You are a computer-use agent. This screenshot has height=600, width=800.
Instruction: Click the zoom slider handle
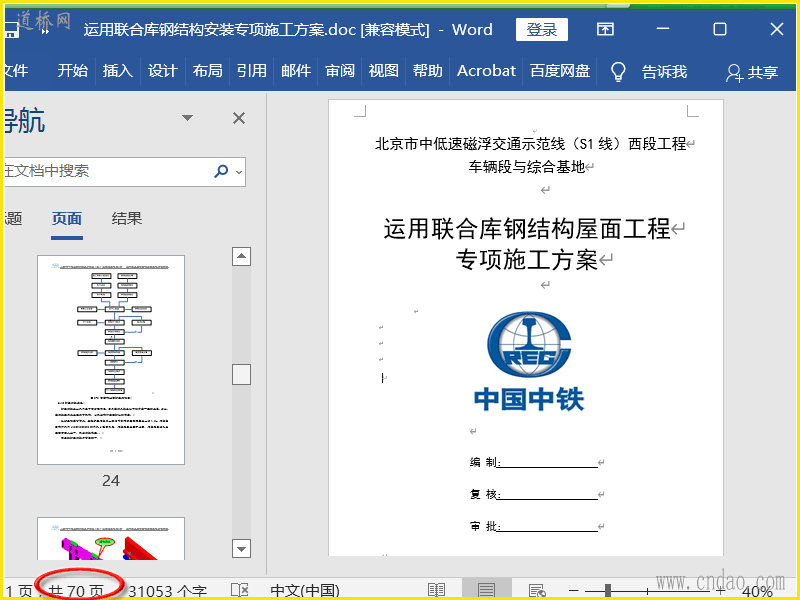pyautogui.click(x=608, y=591)
